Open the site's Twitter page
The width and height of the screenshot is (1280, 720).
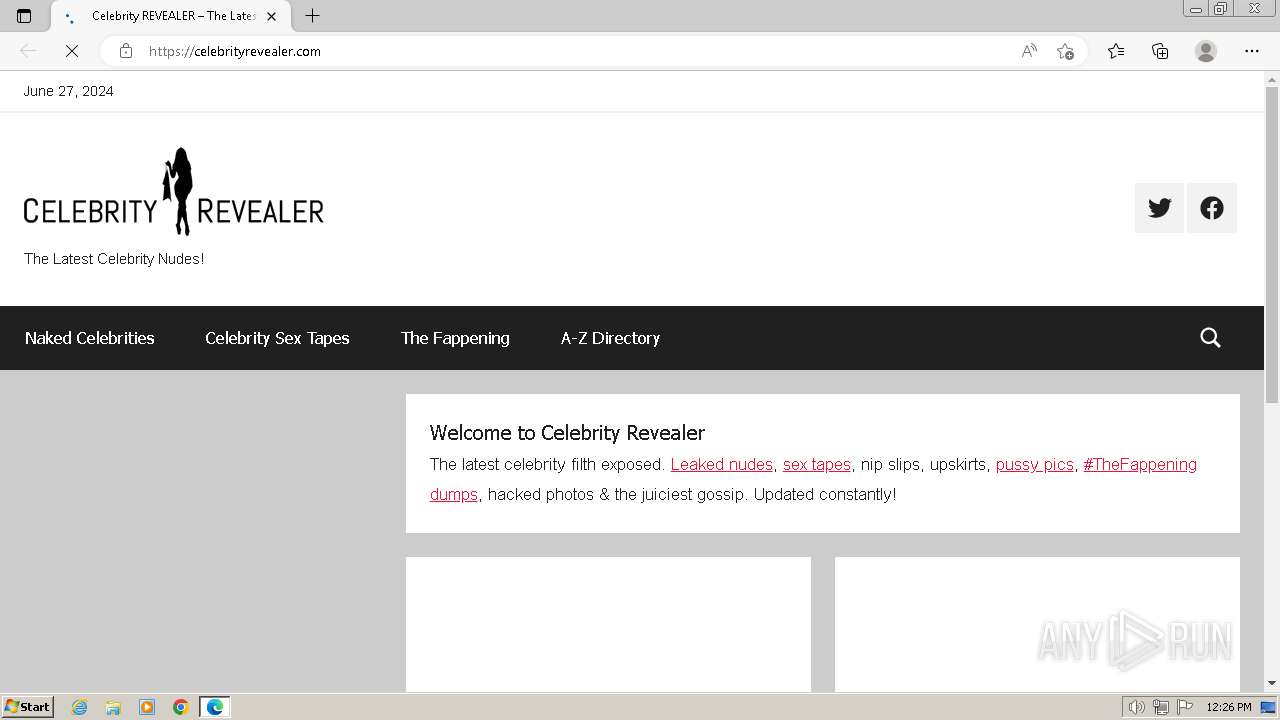[x=1159, y=208]
